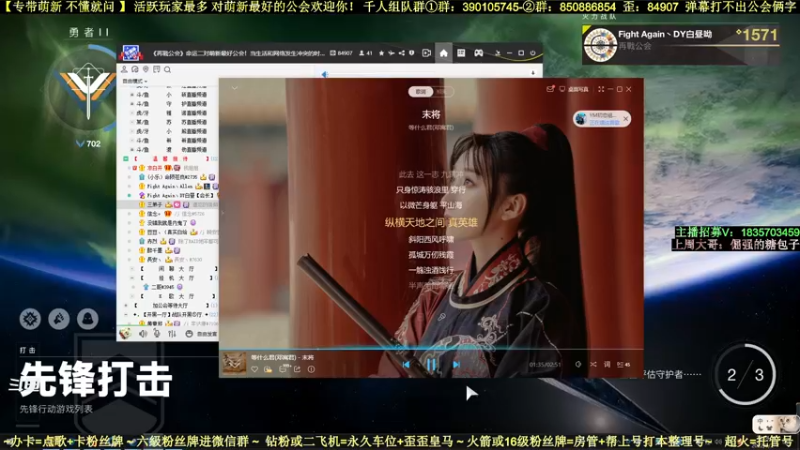Screen dimensions: 800x450
Task: Open the gamepad tab in YY titlebar
Action: pos(479,53)
